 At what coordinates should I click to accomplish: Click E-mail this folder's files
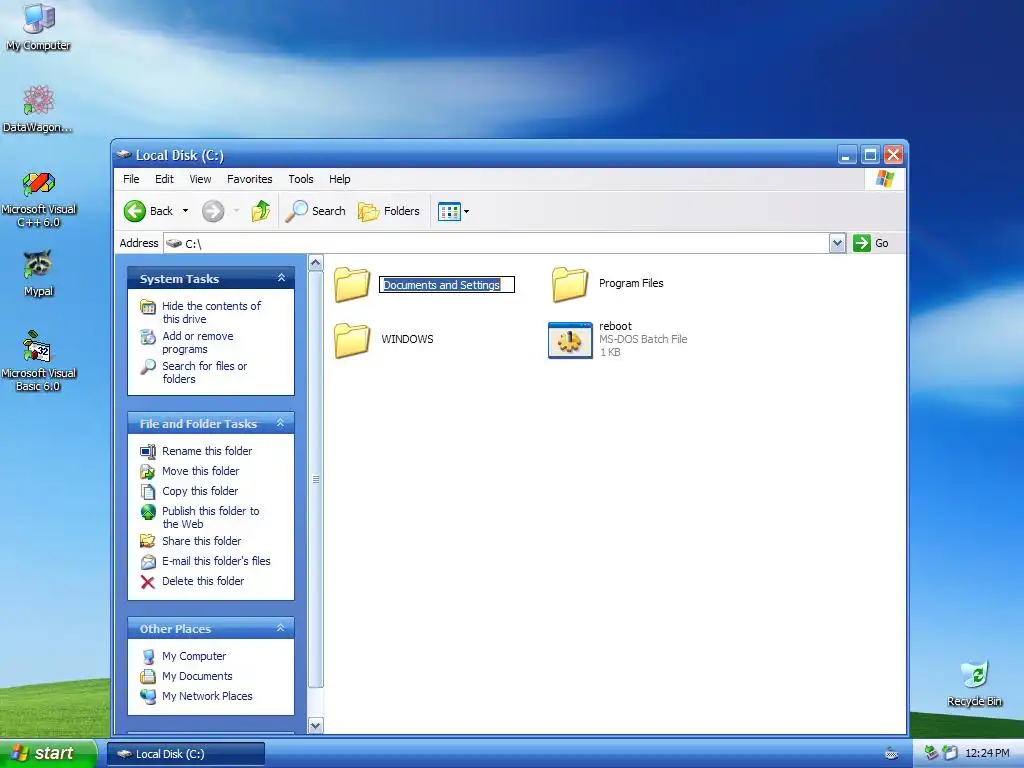pyautogui.click(x=216, y=561)
